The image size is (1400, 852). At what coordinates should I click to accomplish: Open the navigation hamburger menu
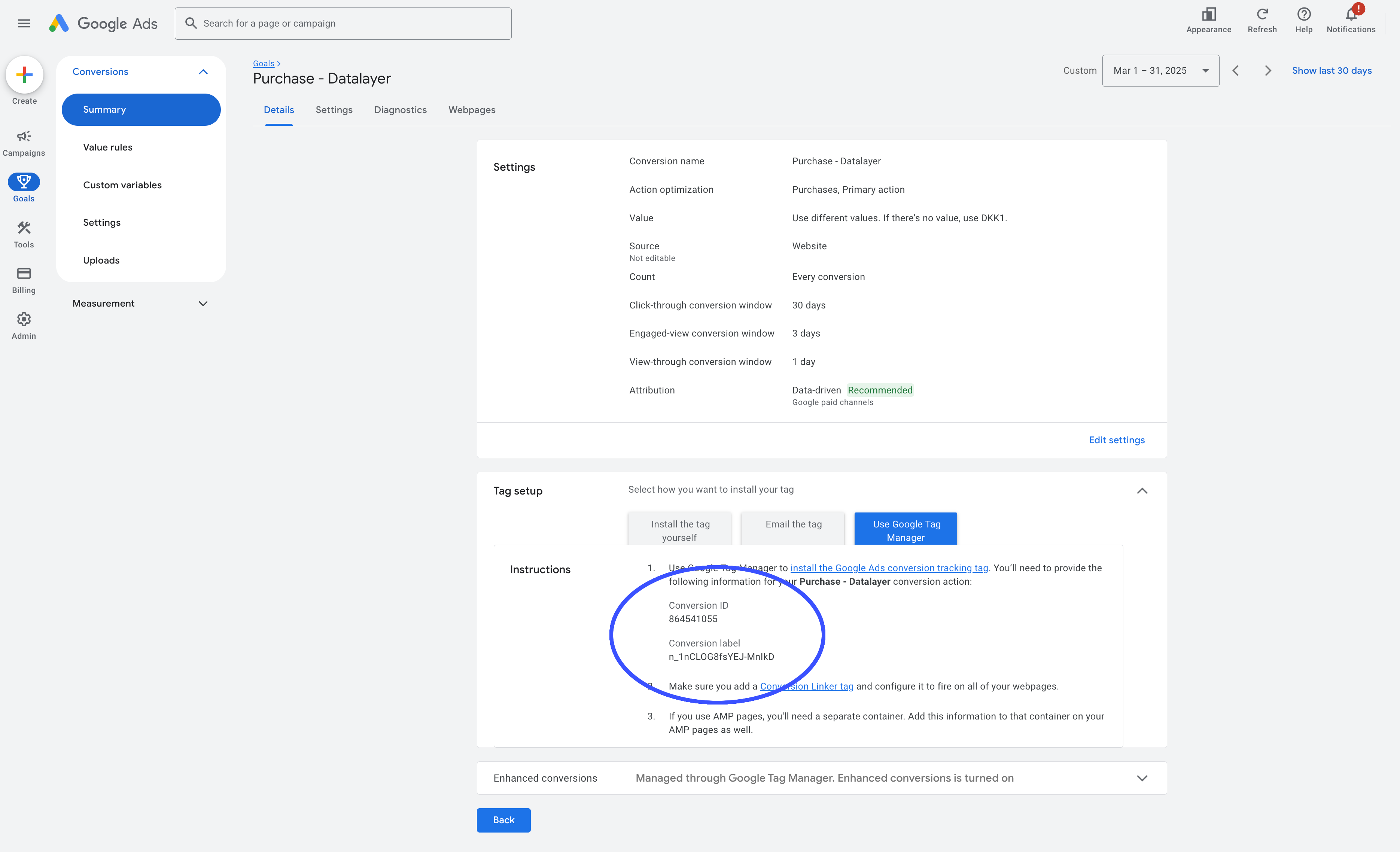tap(24, 23)
